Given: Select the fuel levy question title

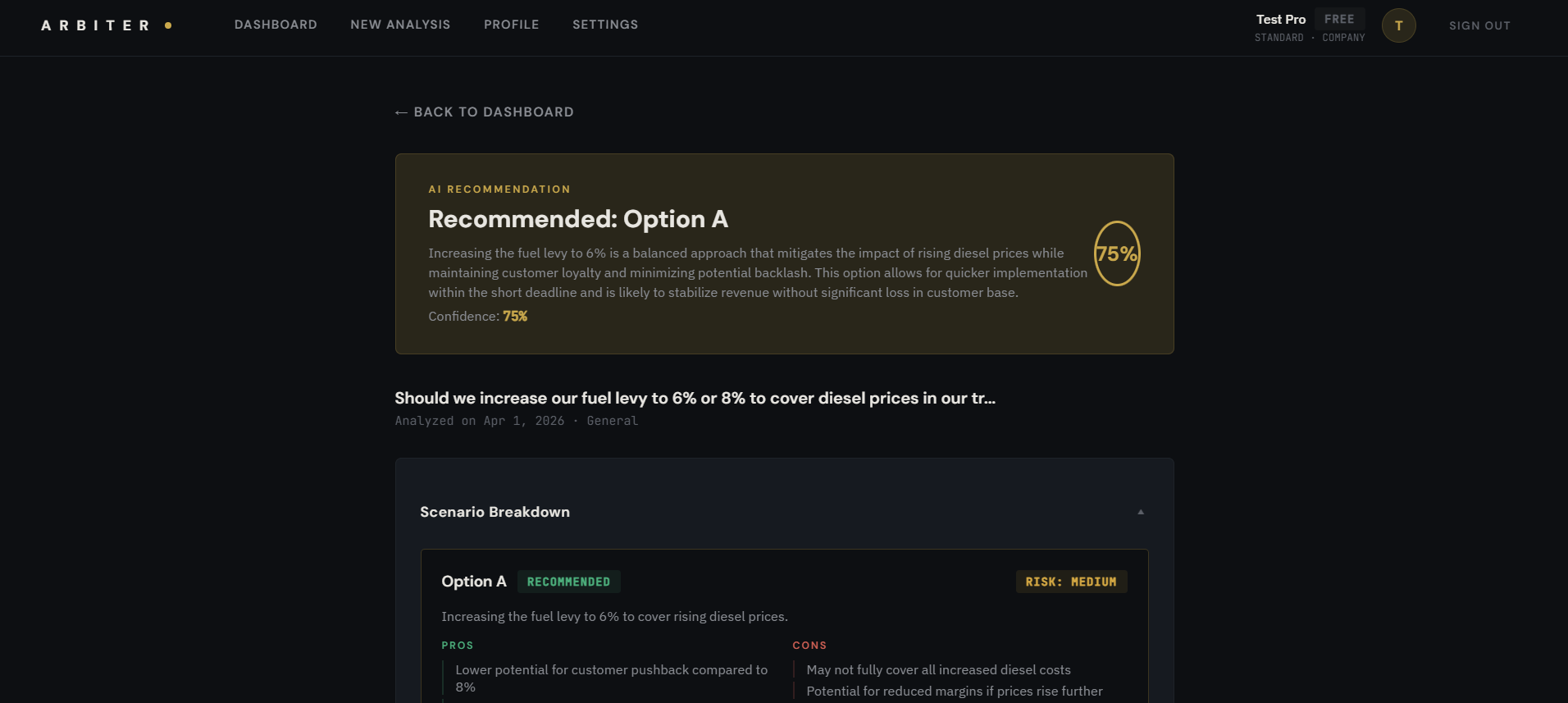Looking at the screenshot, I should click(x=694, y=398).
